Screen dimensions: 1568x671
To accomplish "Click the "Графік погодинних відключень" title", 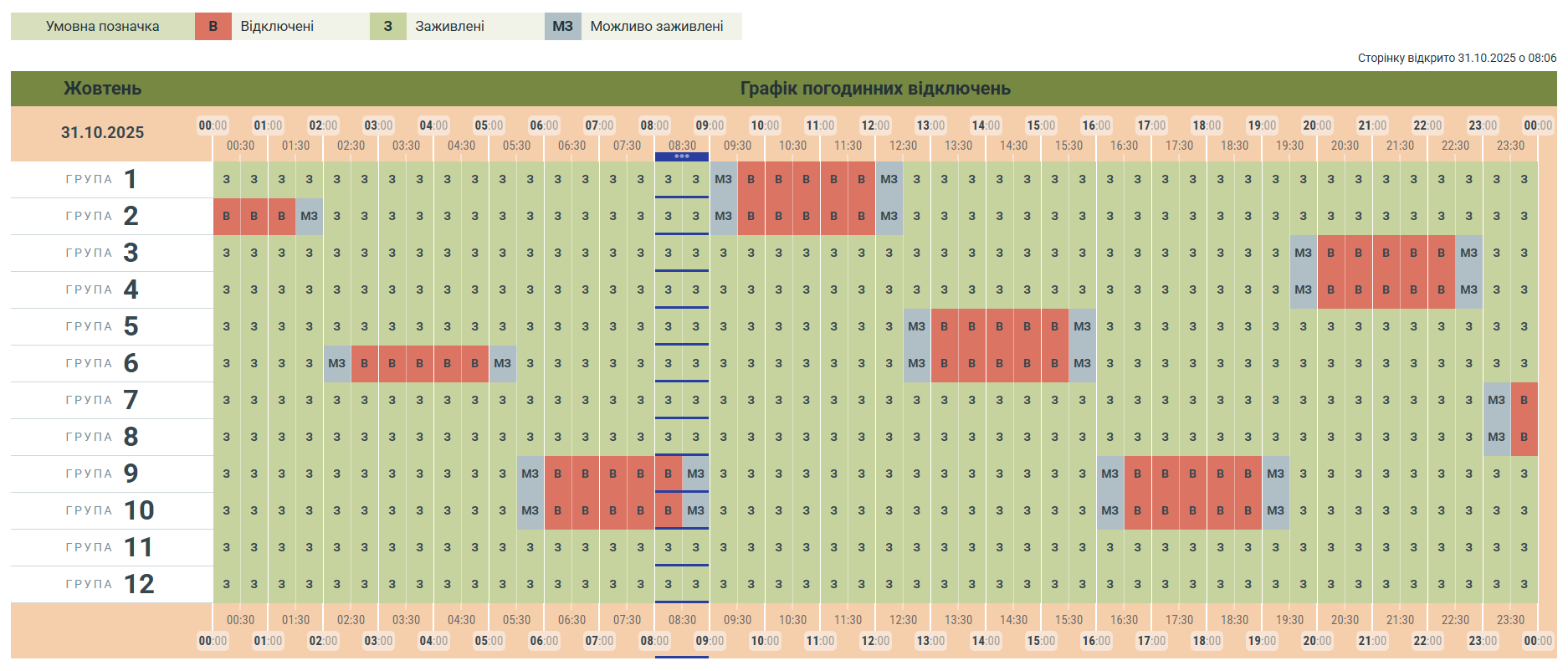I will click(x=875, y=89).
